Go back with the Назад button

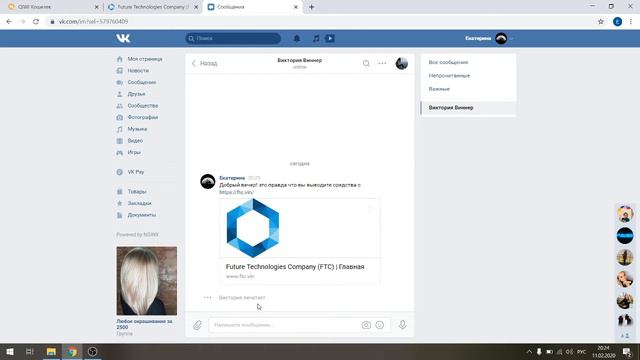click(204, 63)
